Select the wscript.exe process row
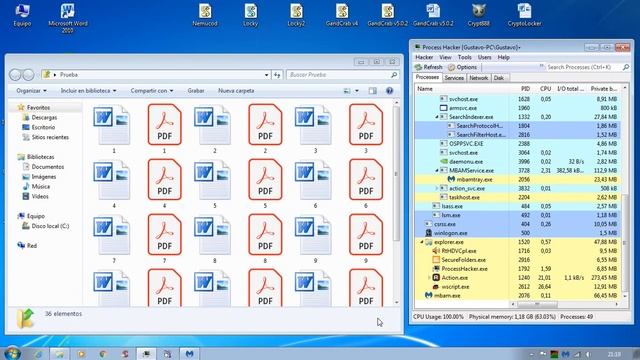Image resolution: width=640 pixels, height=360 pixels. (518, 287)
